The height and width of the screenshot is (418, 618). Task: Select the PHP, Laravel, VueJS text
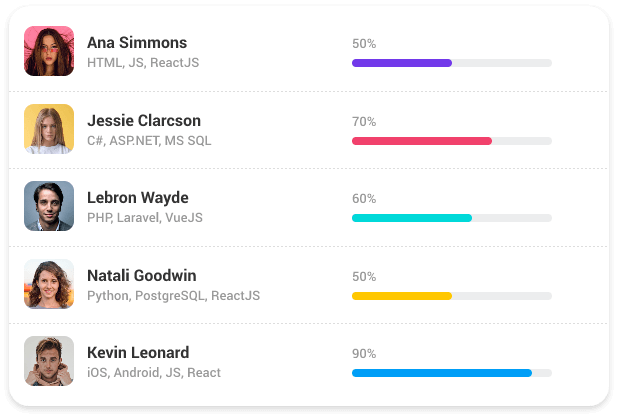pyautogui.click(x=145, y=217)
